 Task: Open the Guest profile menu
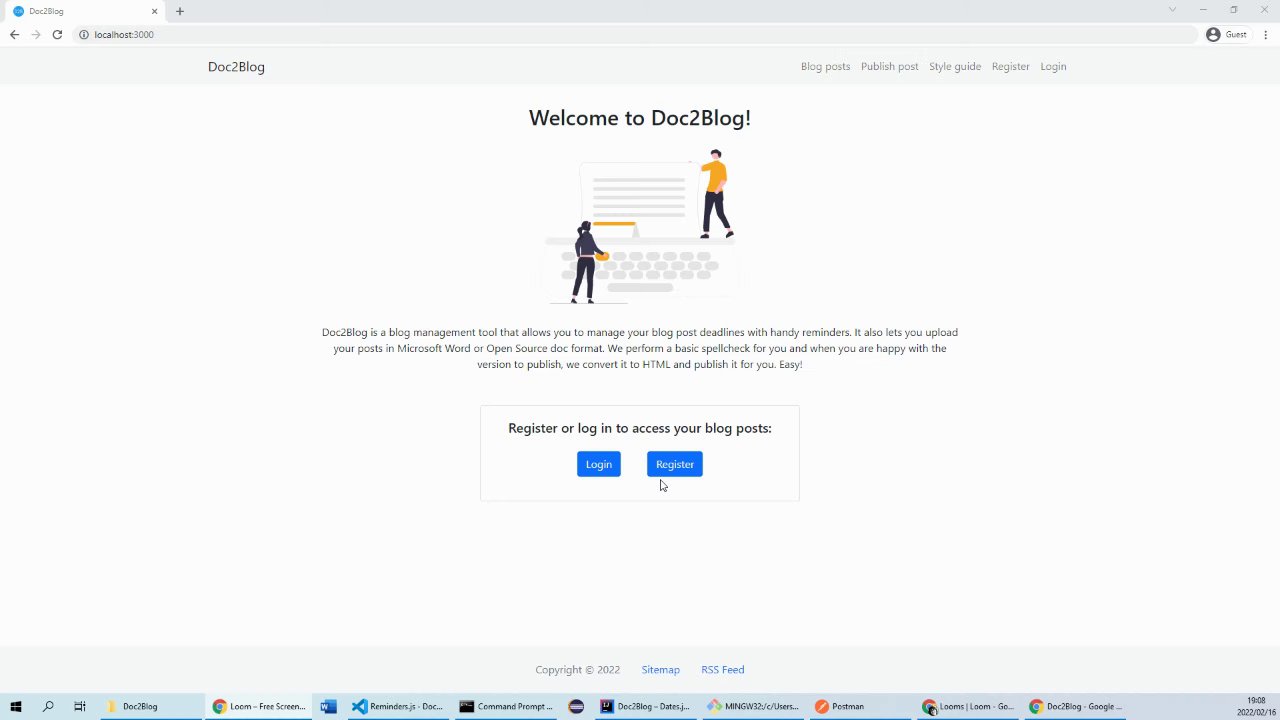(1226, 34)
